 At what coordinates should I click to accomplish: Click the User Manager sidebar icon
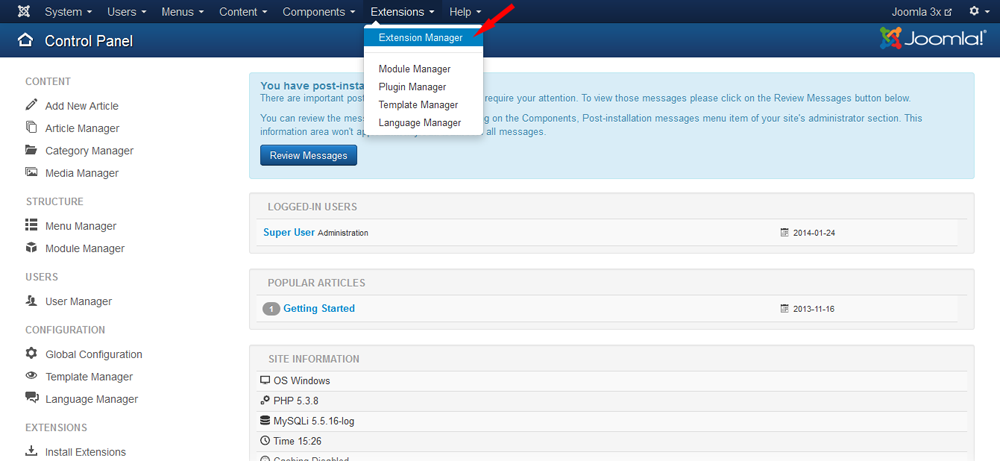click(x=31, y=301)
